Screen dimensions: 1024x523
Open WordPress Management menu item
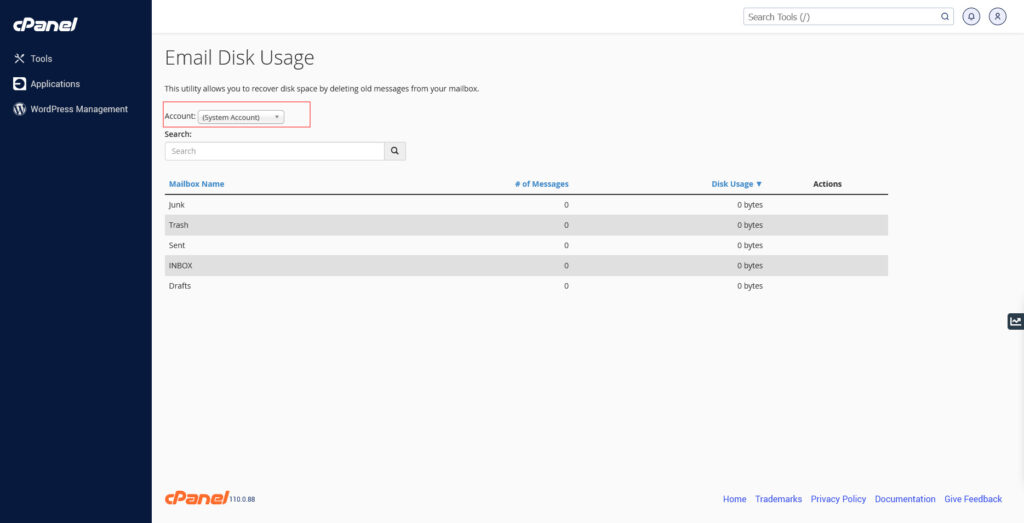(79, 109)
